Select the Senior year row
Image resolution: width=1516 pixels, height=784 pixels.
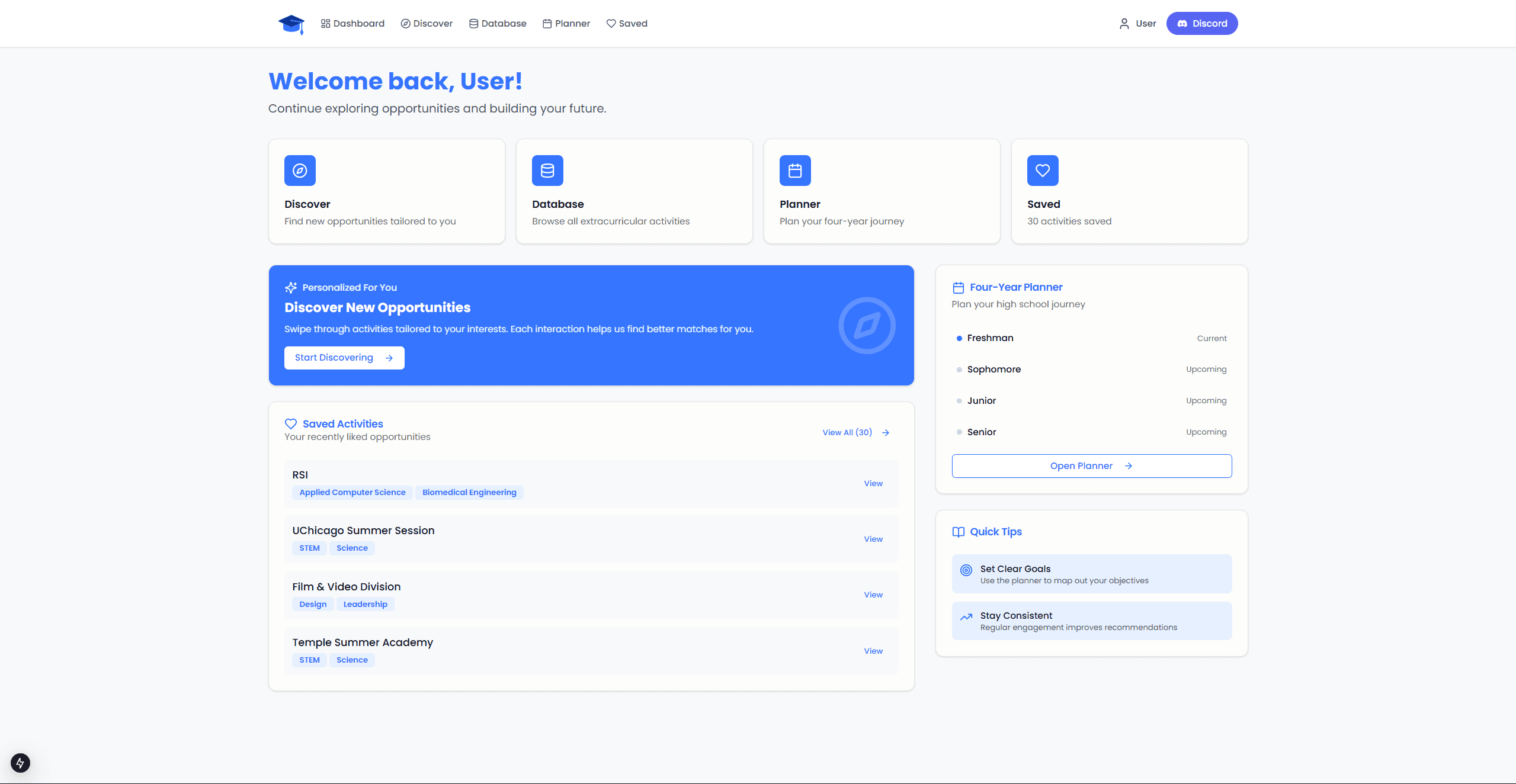tap(1091, 432)
